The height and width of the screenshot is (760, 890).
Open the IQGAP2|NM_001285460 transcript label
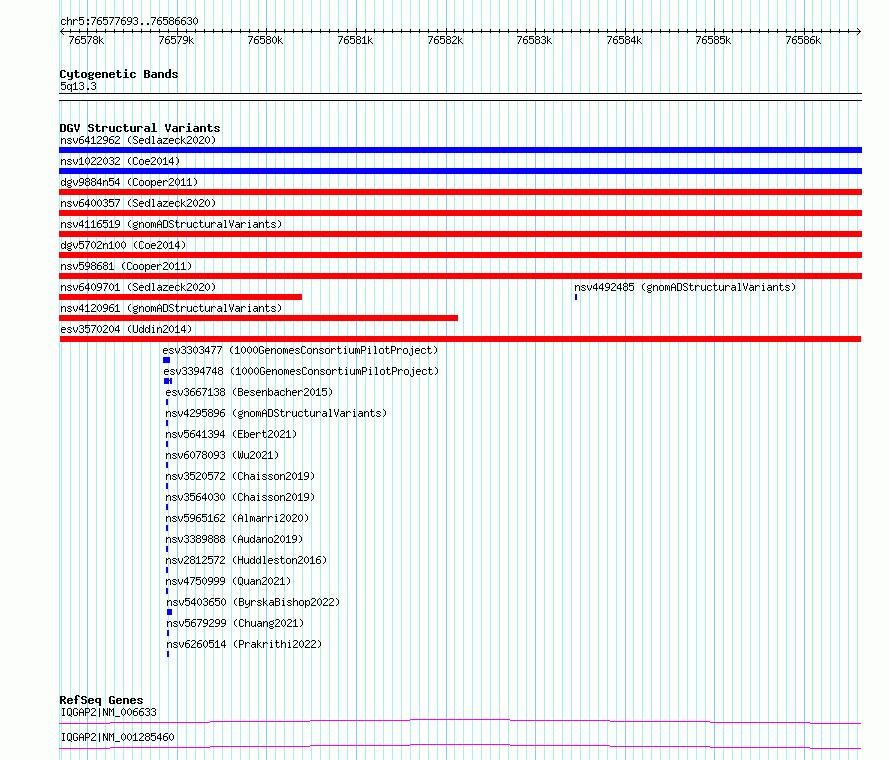[117, 737]
